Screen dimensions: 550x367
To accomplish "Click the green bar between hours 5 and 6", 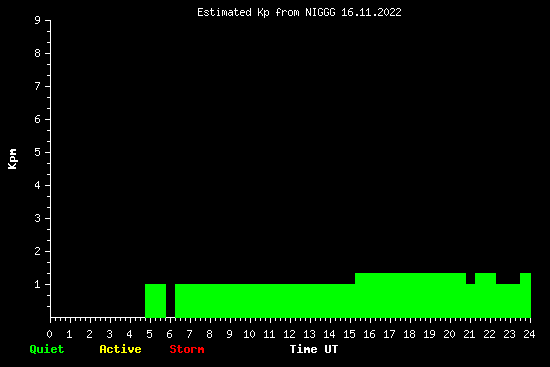I will point(155,301).
